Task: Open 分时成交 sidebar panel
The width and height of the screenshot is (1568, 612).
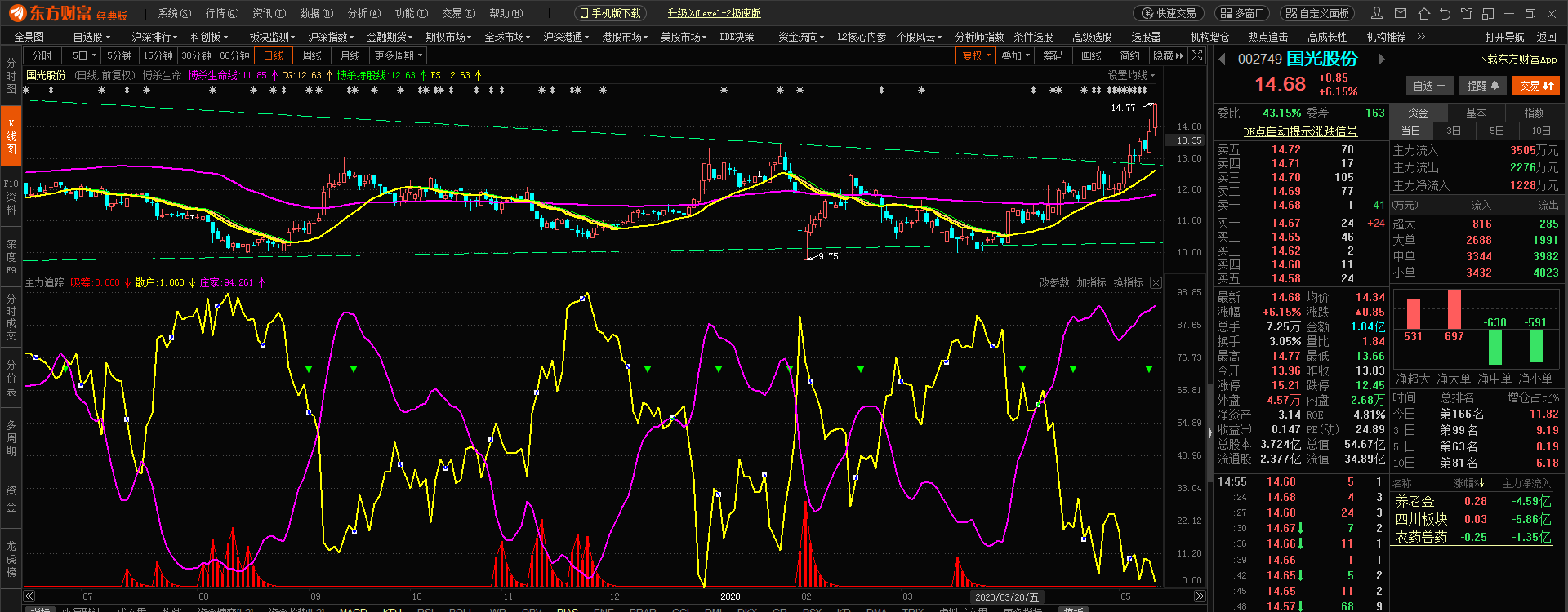Action: pos(11,317)
